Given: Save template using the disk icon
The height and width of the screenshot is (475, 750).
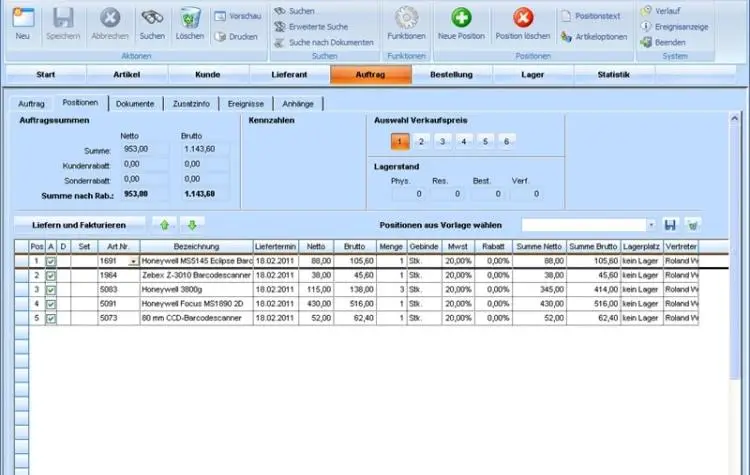Looking at the screenshot, I should [670, 225].
